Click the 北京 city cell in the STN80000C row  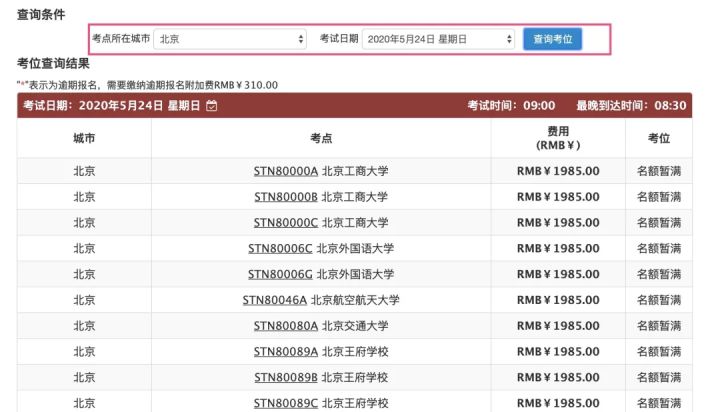point(84,222)
